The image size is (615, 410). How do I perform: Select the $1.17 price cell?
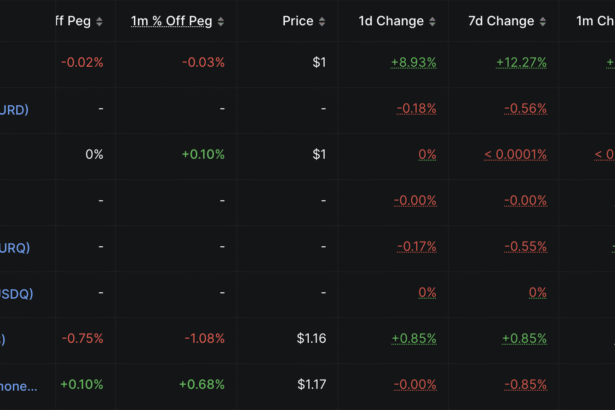(x=311, y=385)
